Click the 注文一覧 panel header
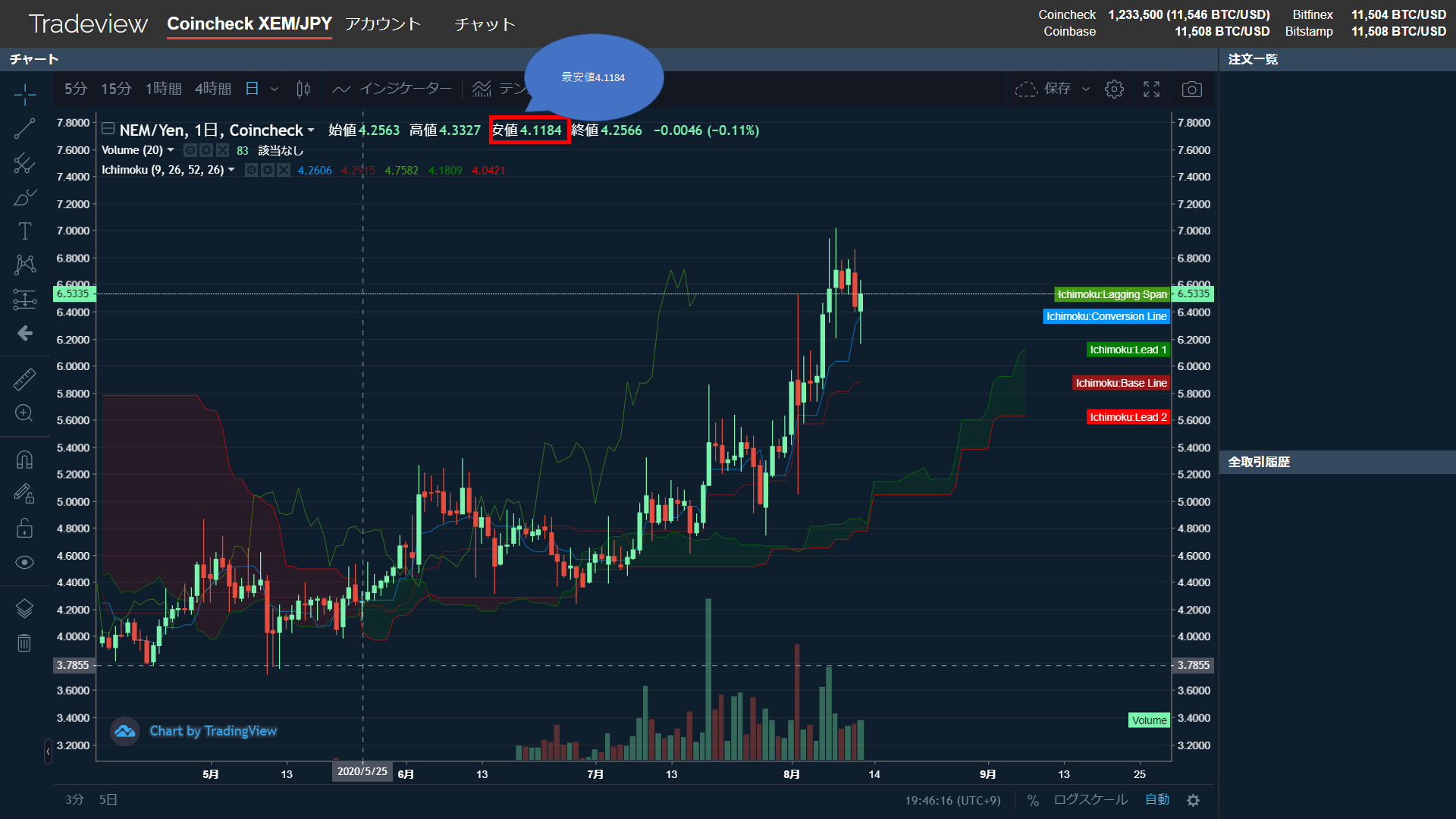 [1253, 59]
